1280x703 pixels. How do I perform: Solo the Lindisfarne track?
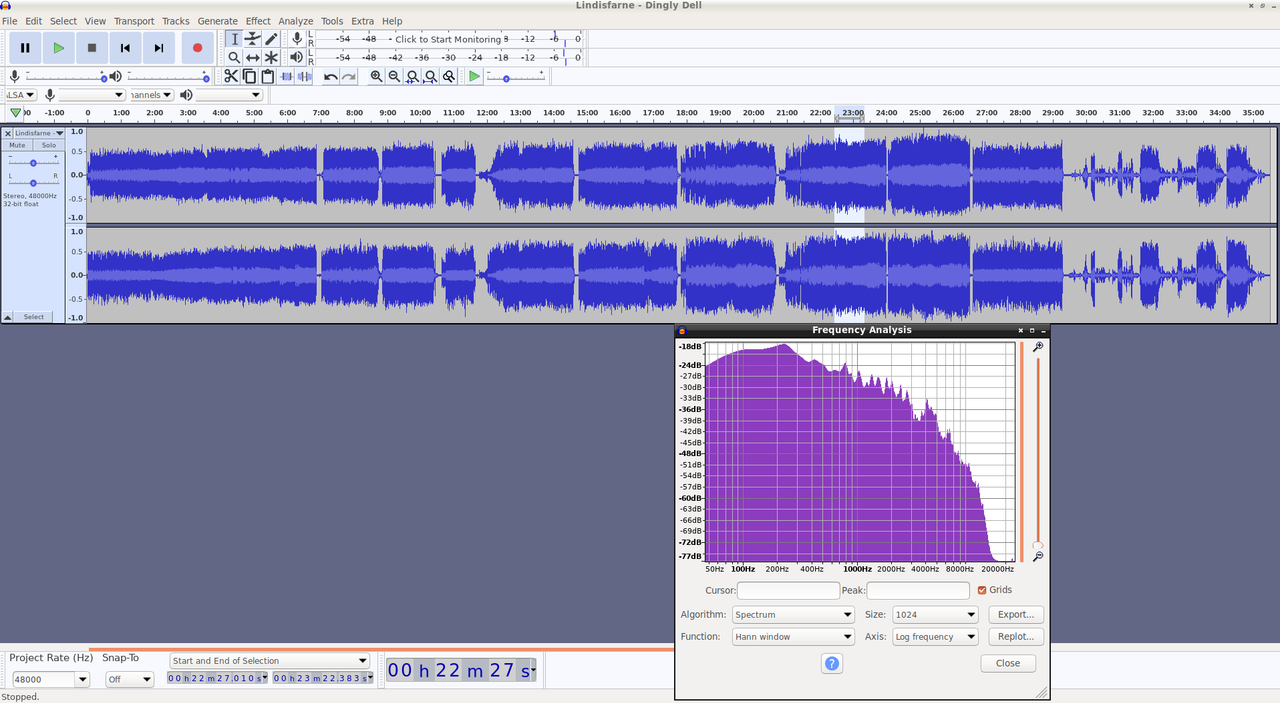[48, 145]
